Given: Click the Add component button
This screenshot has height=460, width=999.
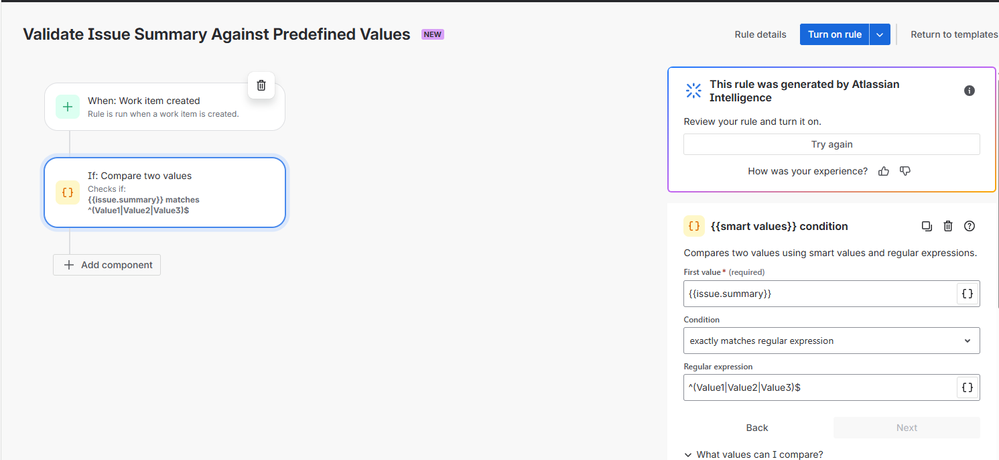Looking at the screenshot, I should 107,265.
